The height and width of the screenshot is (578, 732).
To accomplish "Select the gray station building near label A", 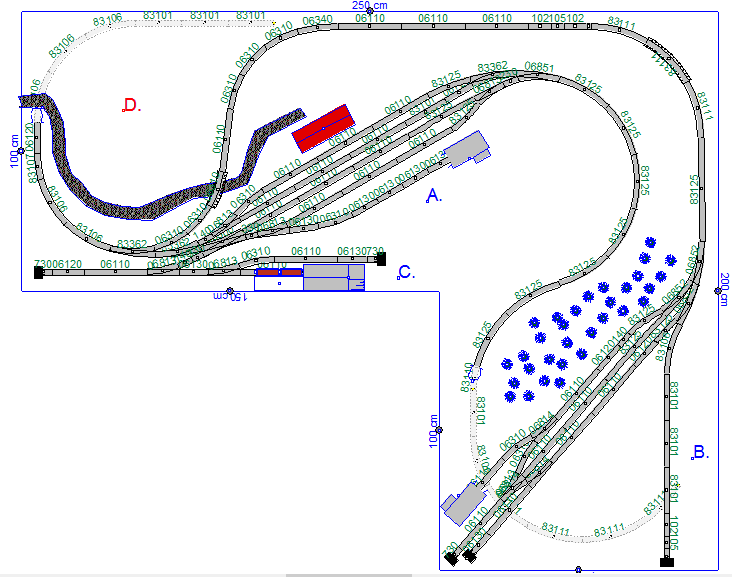I will [468, 148].
